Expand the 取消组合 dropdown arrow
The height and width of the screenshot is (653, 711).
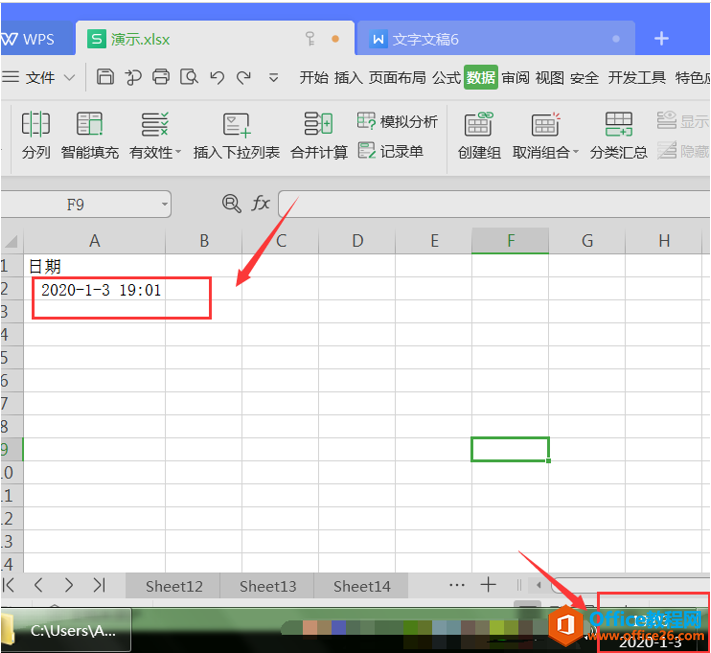tap(576, 152)
